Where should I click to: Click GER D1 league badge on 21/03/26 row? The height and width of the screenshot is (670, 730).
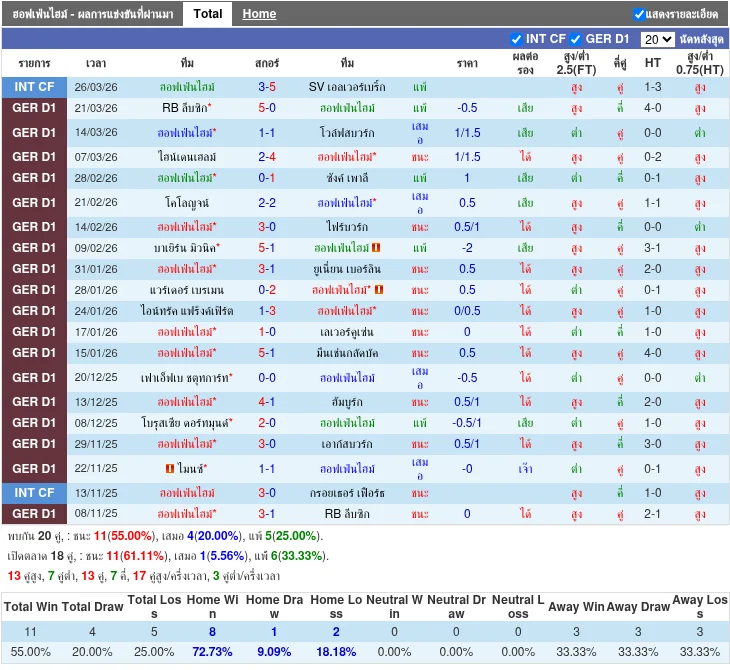34,108
